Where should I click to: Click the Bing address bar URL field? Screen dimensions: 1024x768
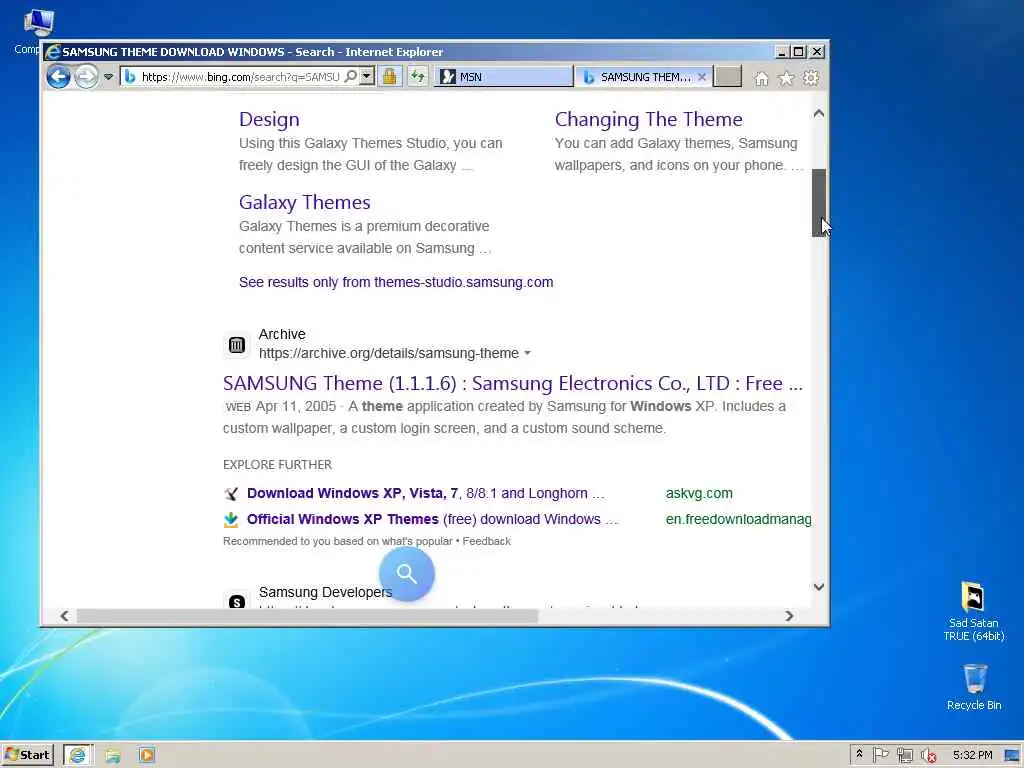(240, 77)
